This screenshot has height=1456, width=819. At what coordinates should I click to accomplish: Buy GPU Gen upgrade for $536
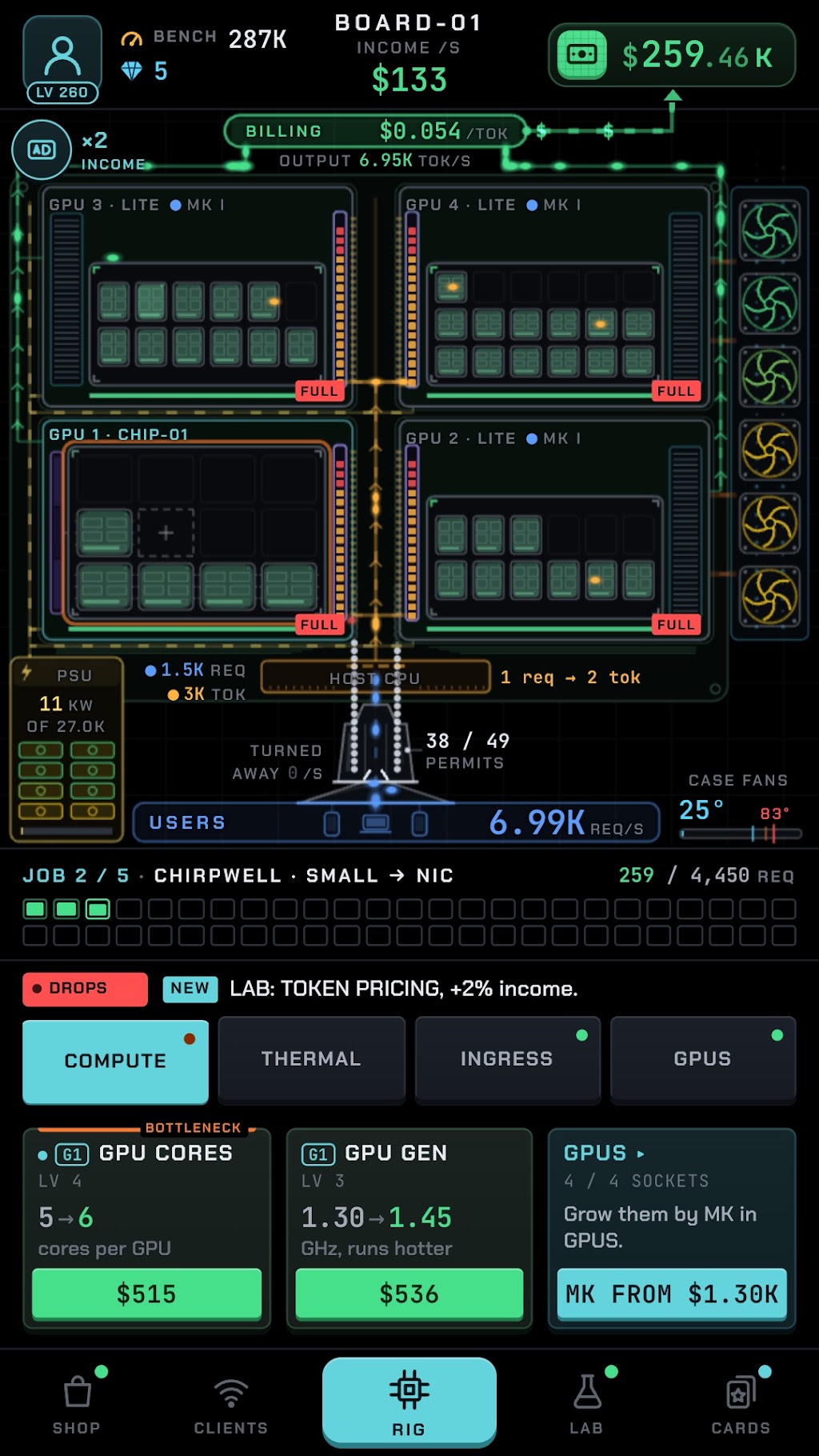tap(409, 1294)
